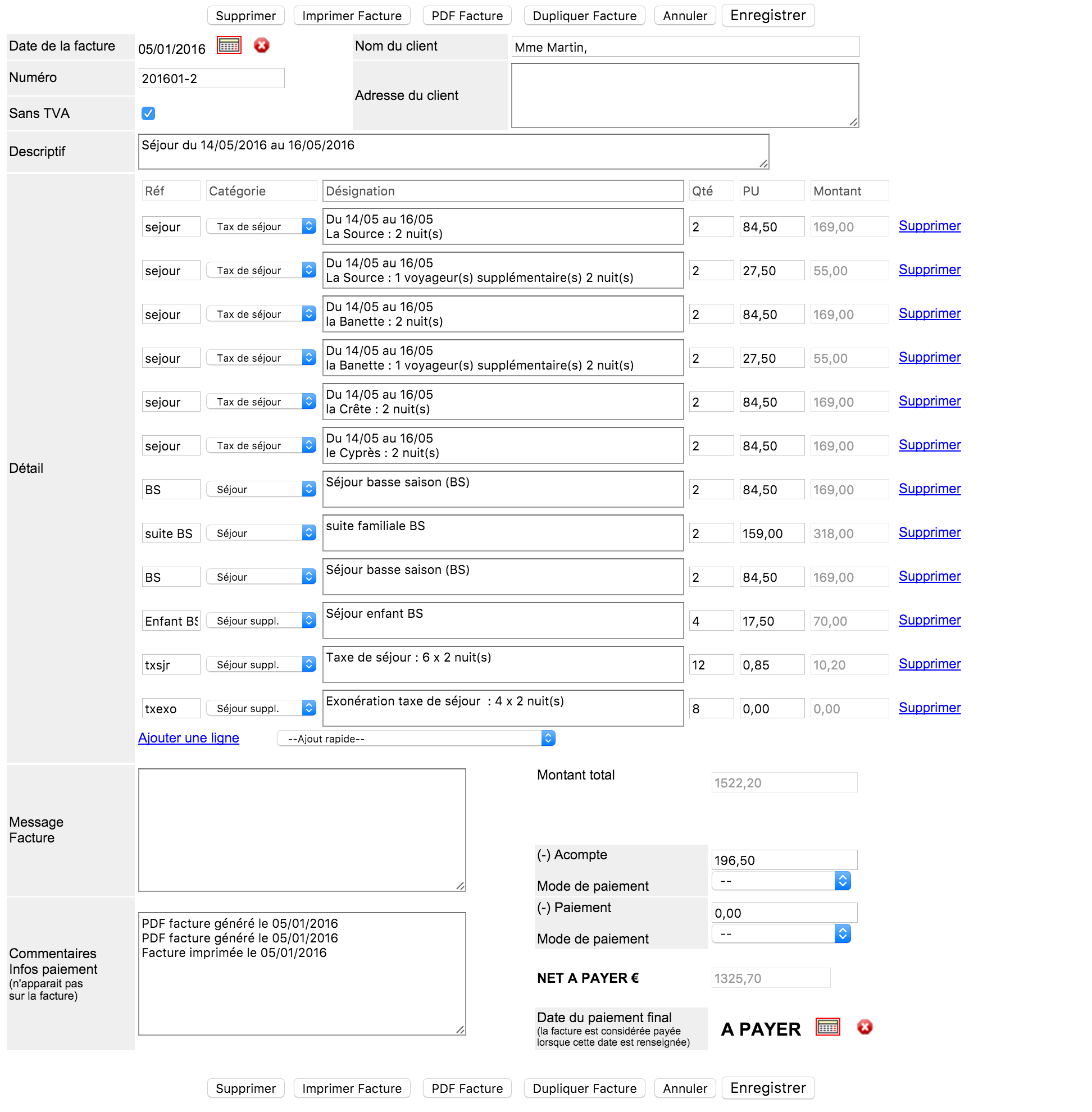Screen dimensions: 1092x1112
Task: Click top Supprimer button
Action: [245, 16]
